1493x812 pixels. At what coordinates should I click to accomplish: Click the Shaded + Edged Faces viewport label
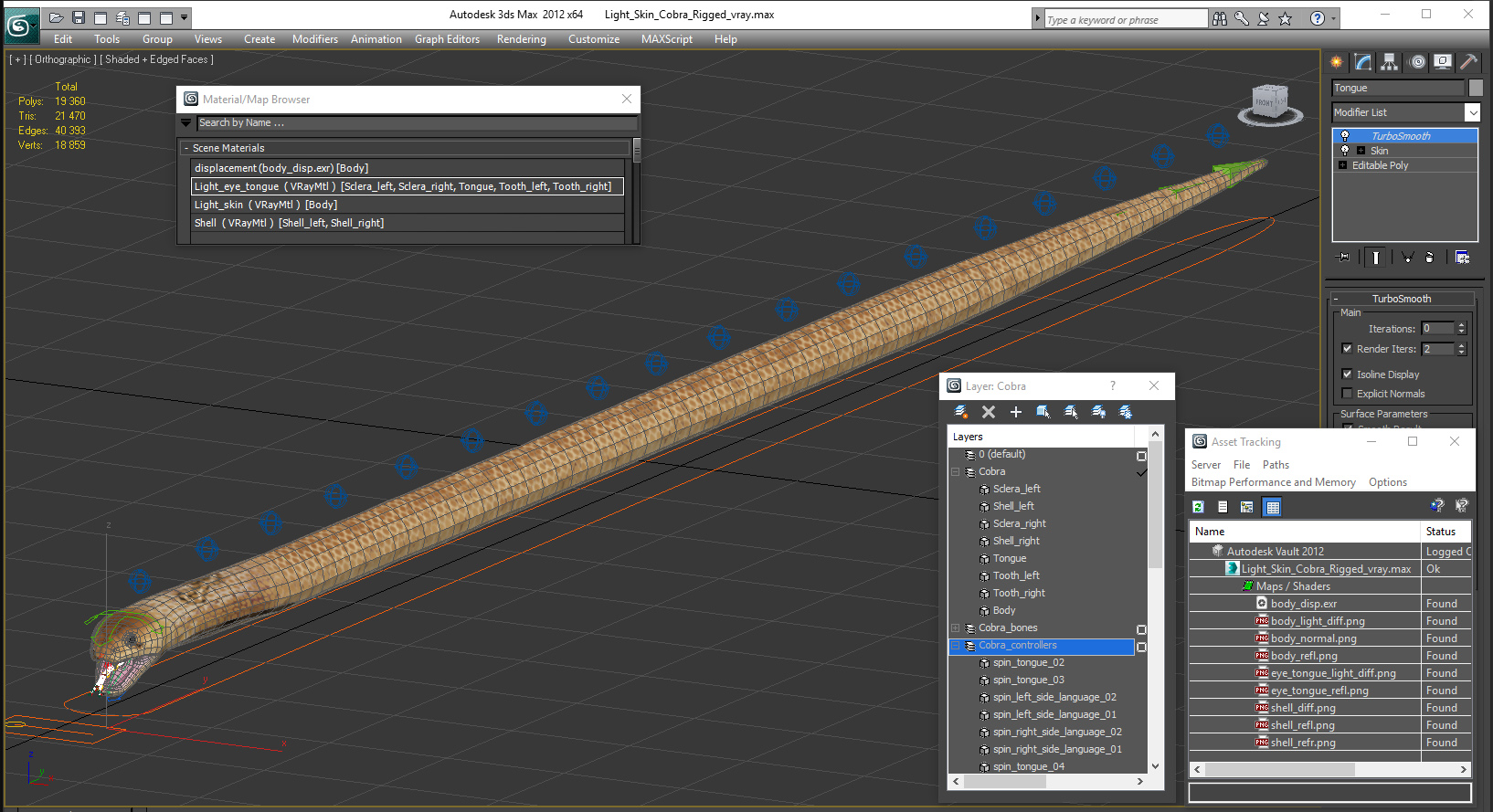[x=156, y=59]
